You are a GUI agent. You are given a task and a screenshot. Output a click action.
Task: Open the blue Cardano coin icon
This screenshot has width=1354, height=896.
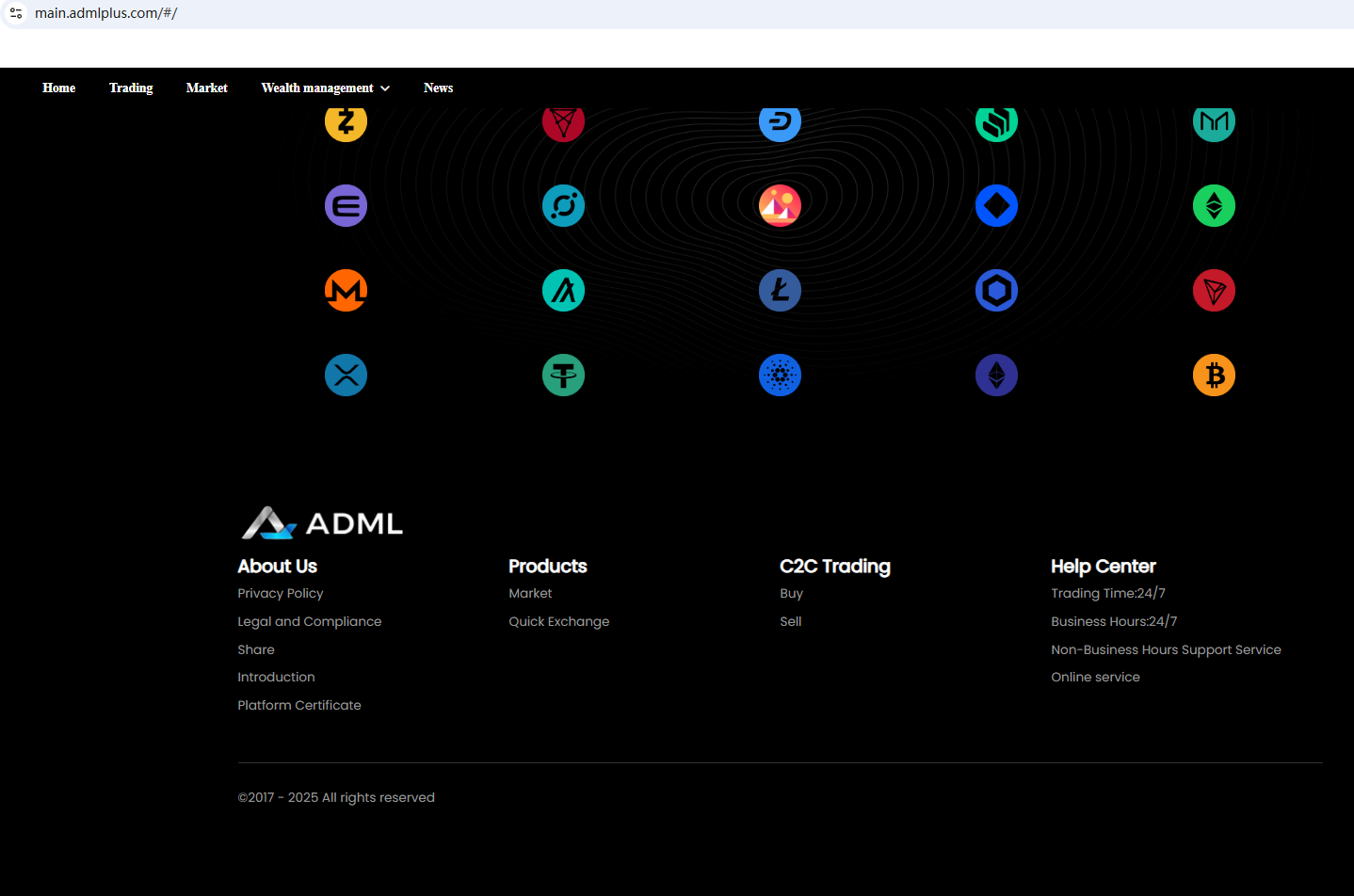[x=780, y=376]
